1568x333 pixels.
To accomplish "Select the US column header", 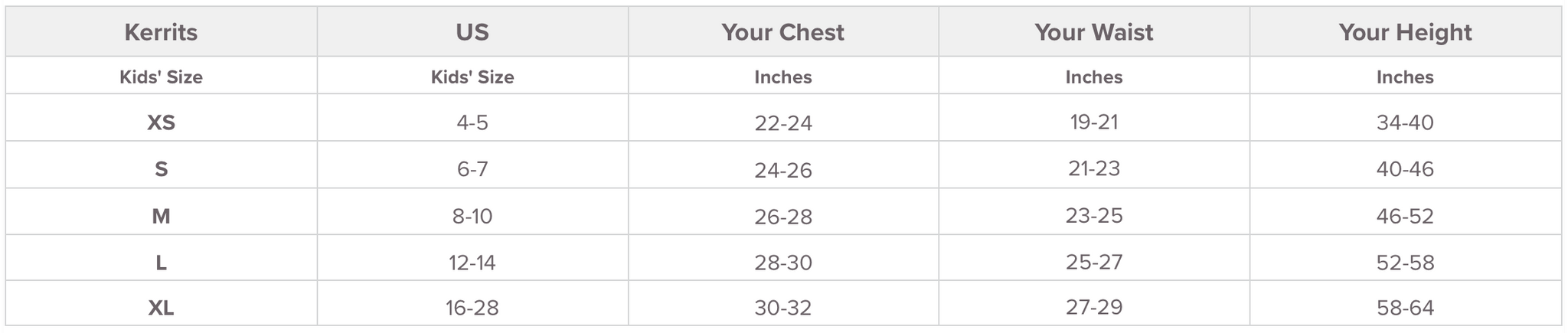I will (472, 32).
